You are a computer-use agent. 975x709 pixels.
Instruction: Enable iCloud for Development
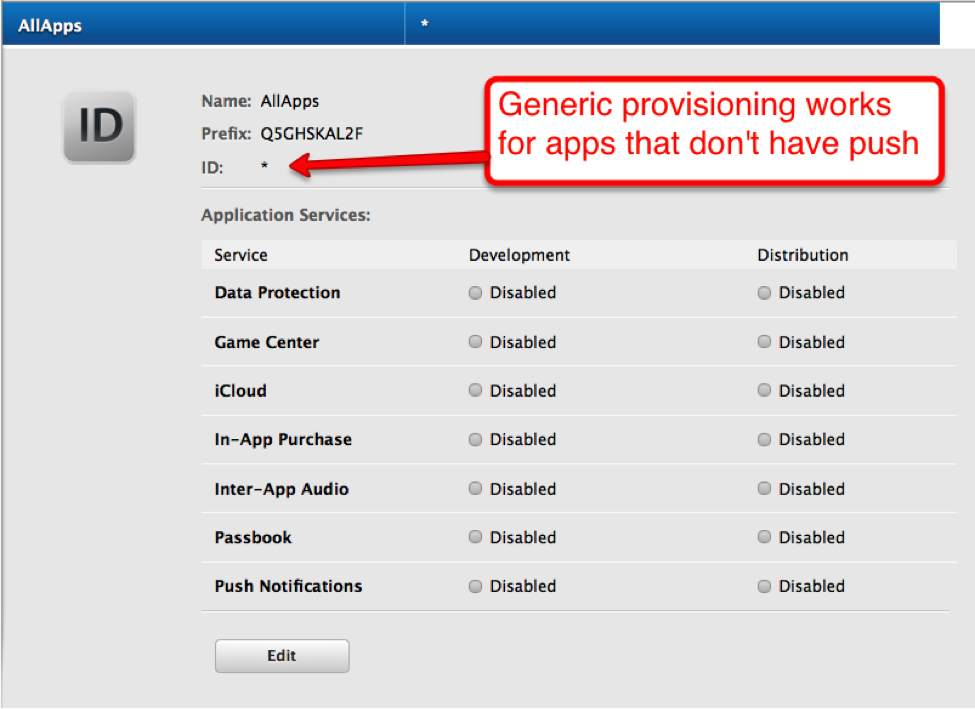(475, 390)
